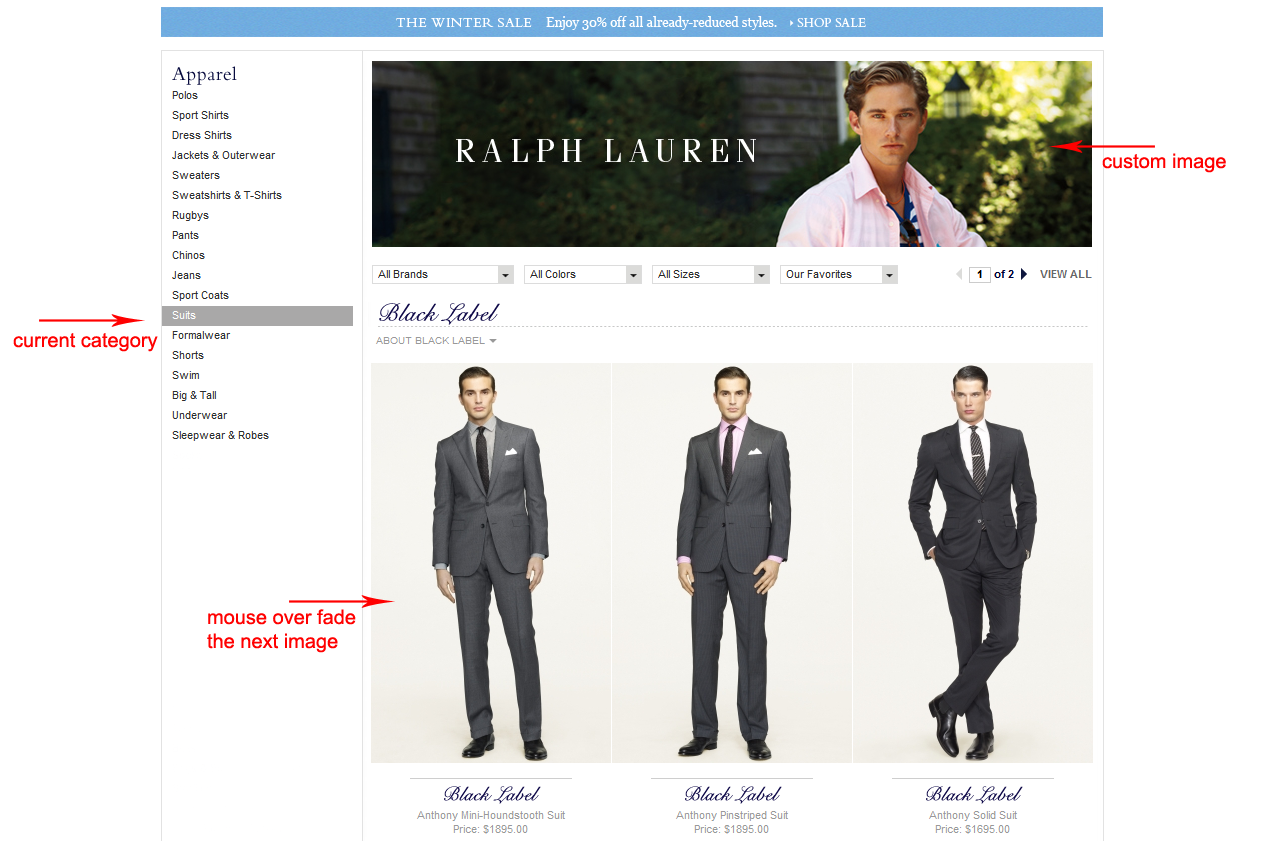This screenshot has width=1263, height=841.
Task: Go to the next page arrow
Action: [x=1023, y=274]
